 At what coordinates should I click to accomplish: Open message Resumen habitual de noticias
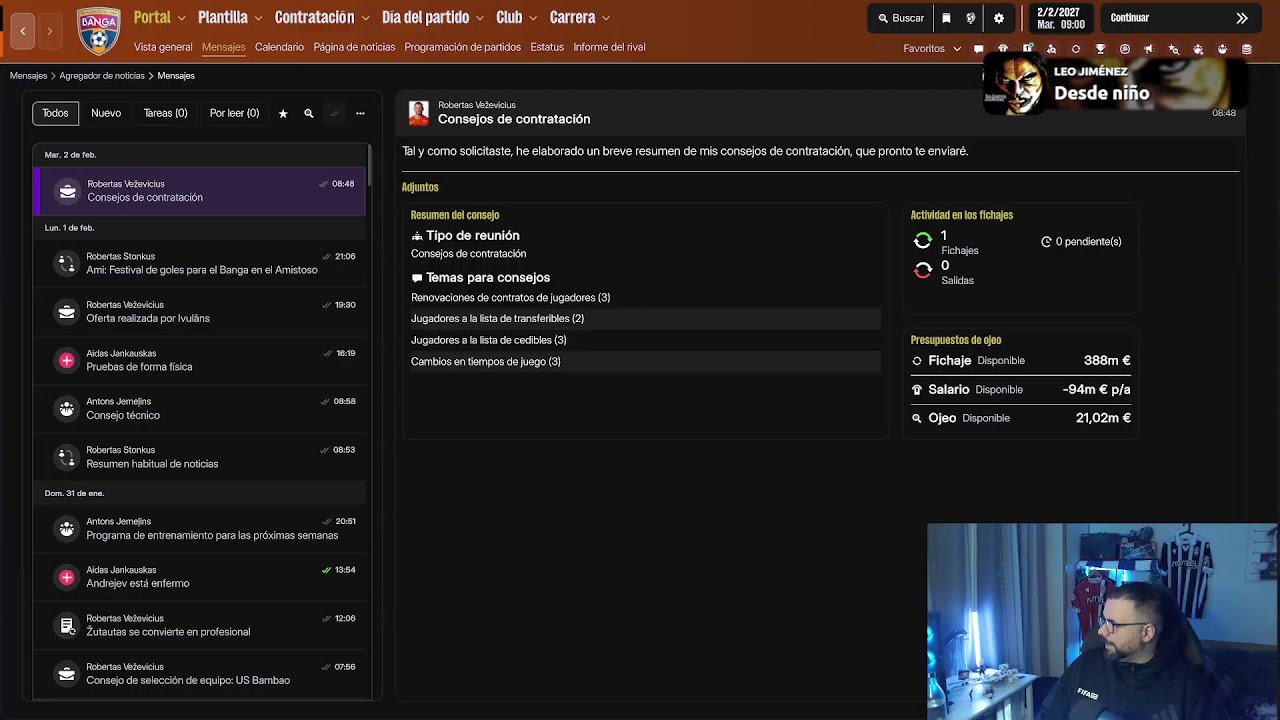200,457
